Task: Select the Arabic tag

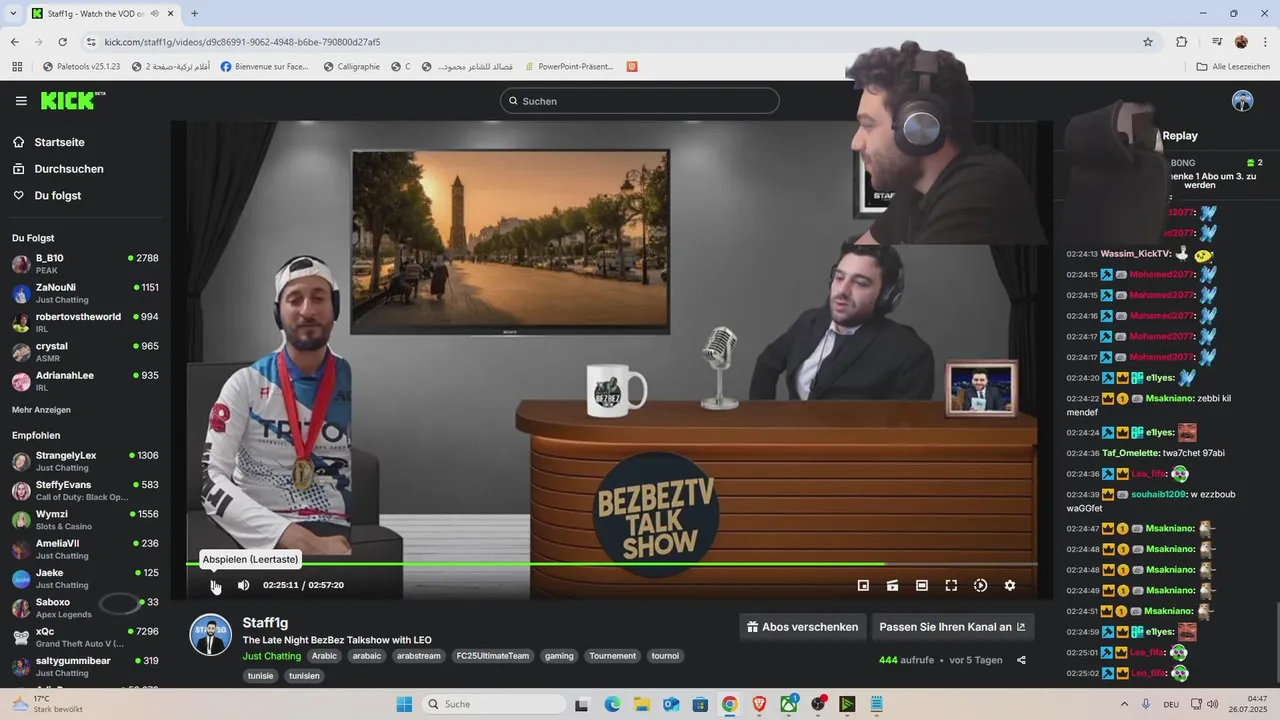Action: pyautogui.click(x=324, y=656)
